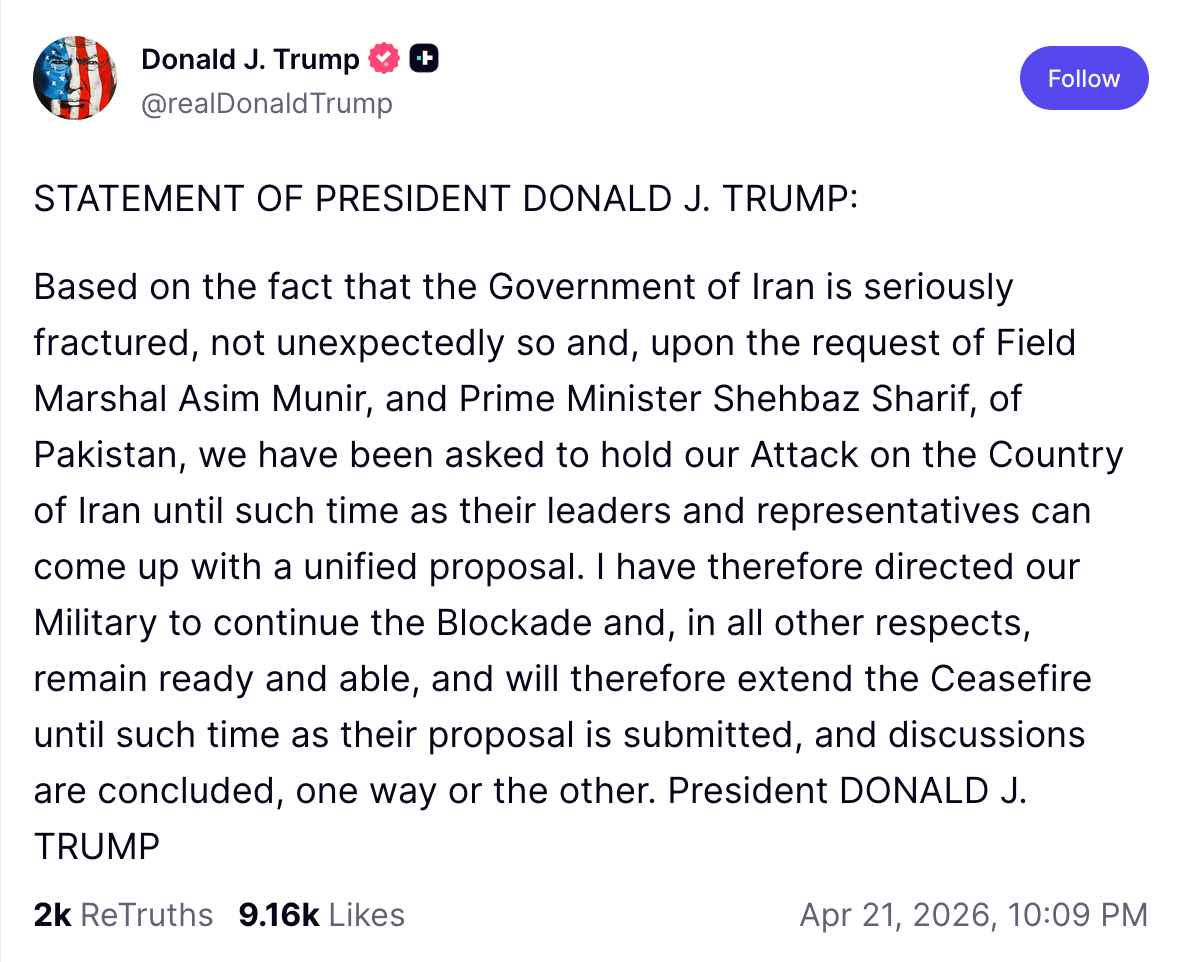The image size is (1180, 962).
Task: Open the Donald J. Trump display name
Action: (x=250, y=60)
